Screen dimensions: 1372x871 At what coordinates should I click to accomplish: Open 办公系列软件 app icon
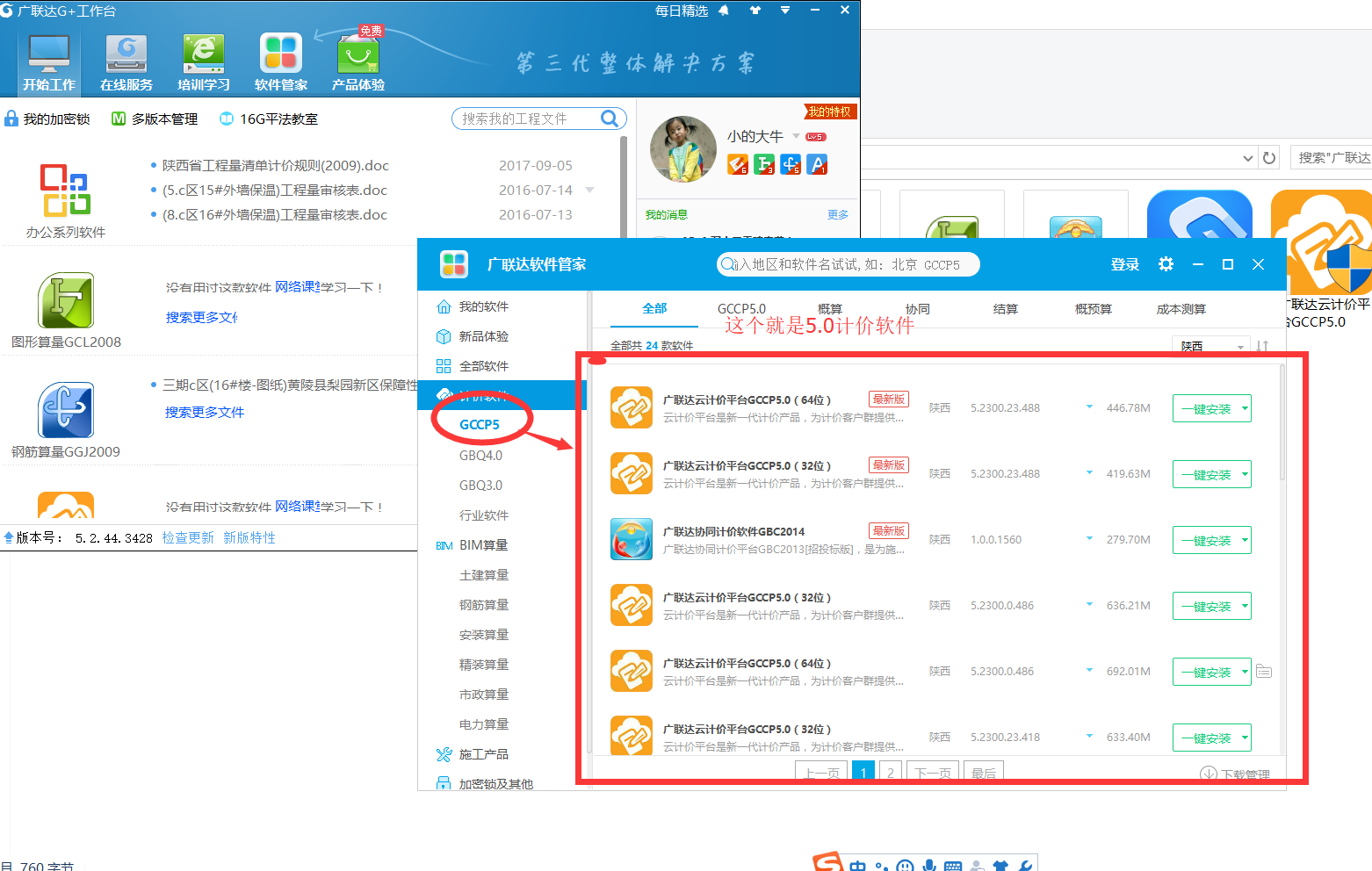click(x=65, y=190)
